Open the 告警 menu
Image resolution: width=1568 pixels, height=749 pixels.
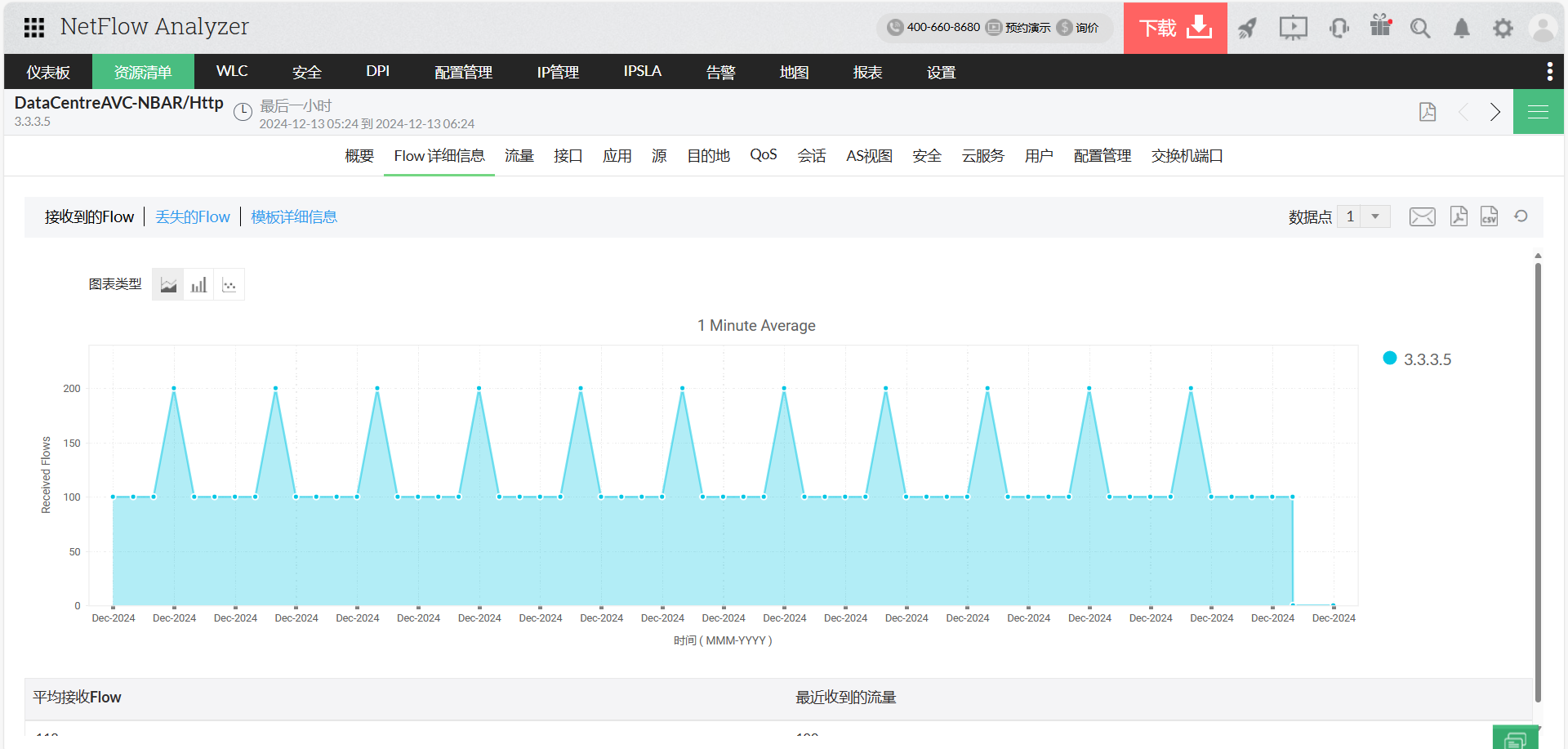click(x=720, y=72)
